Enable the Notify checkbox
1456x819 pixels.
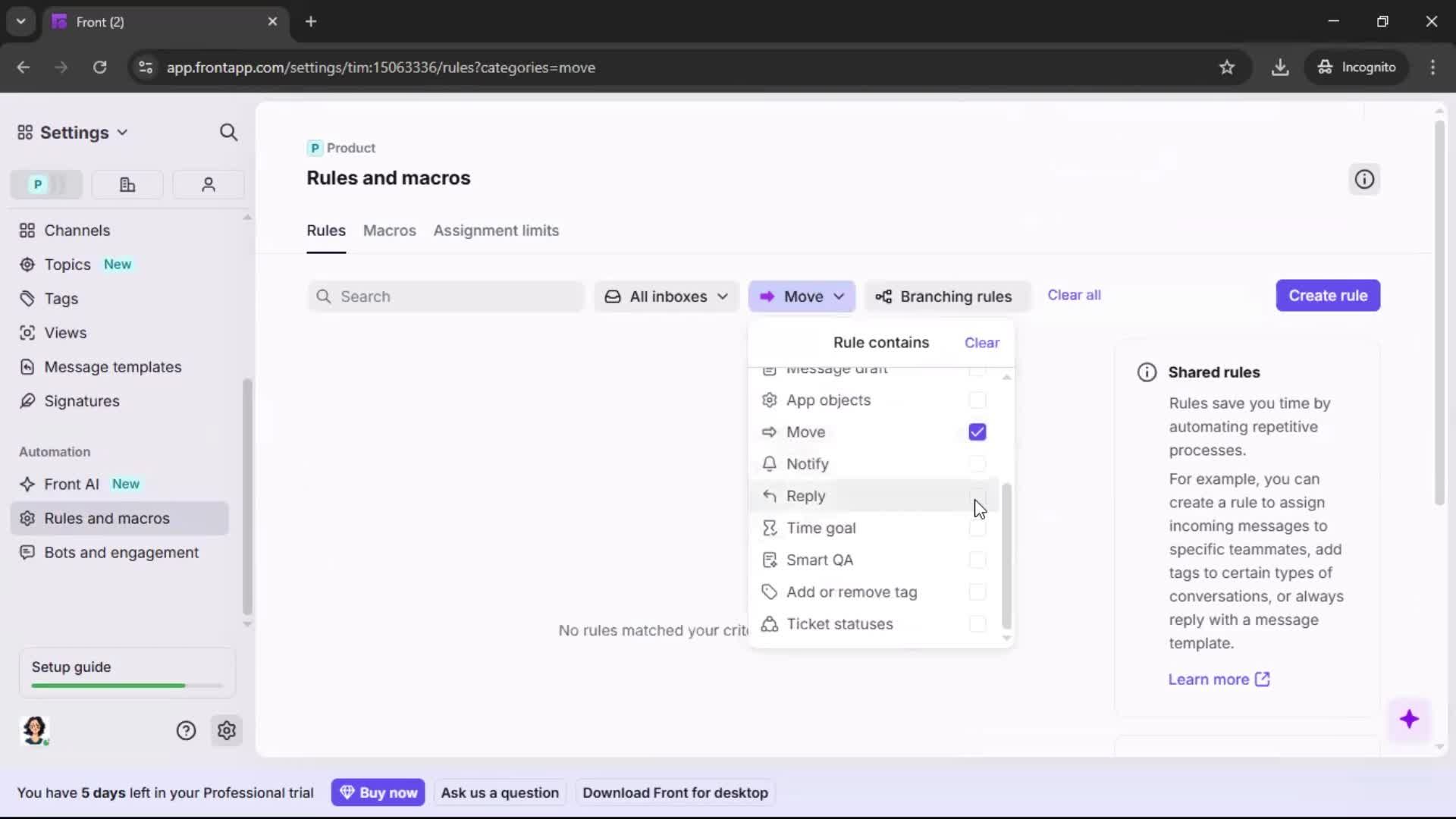(x=977, y=463)
